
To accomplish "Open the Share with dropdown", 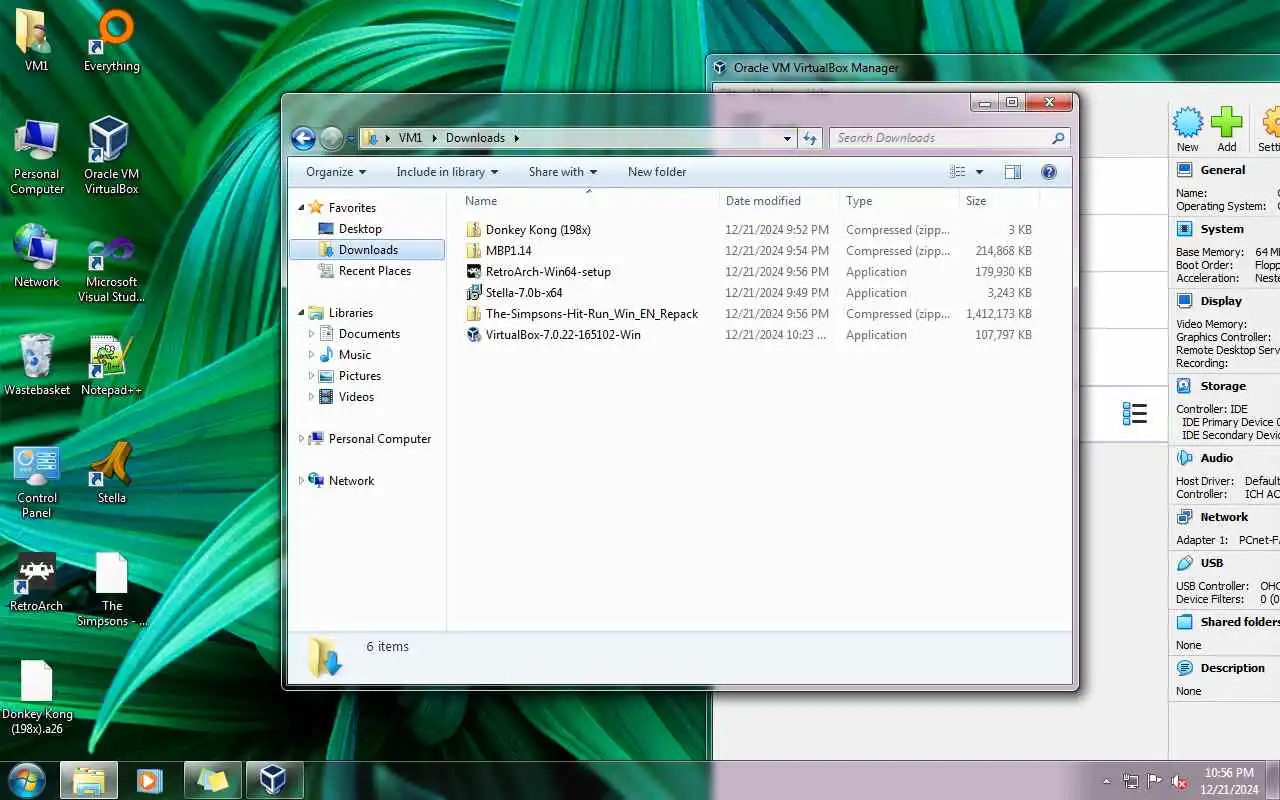I will 563,172.
